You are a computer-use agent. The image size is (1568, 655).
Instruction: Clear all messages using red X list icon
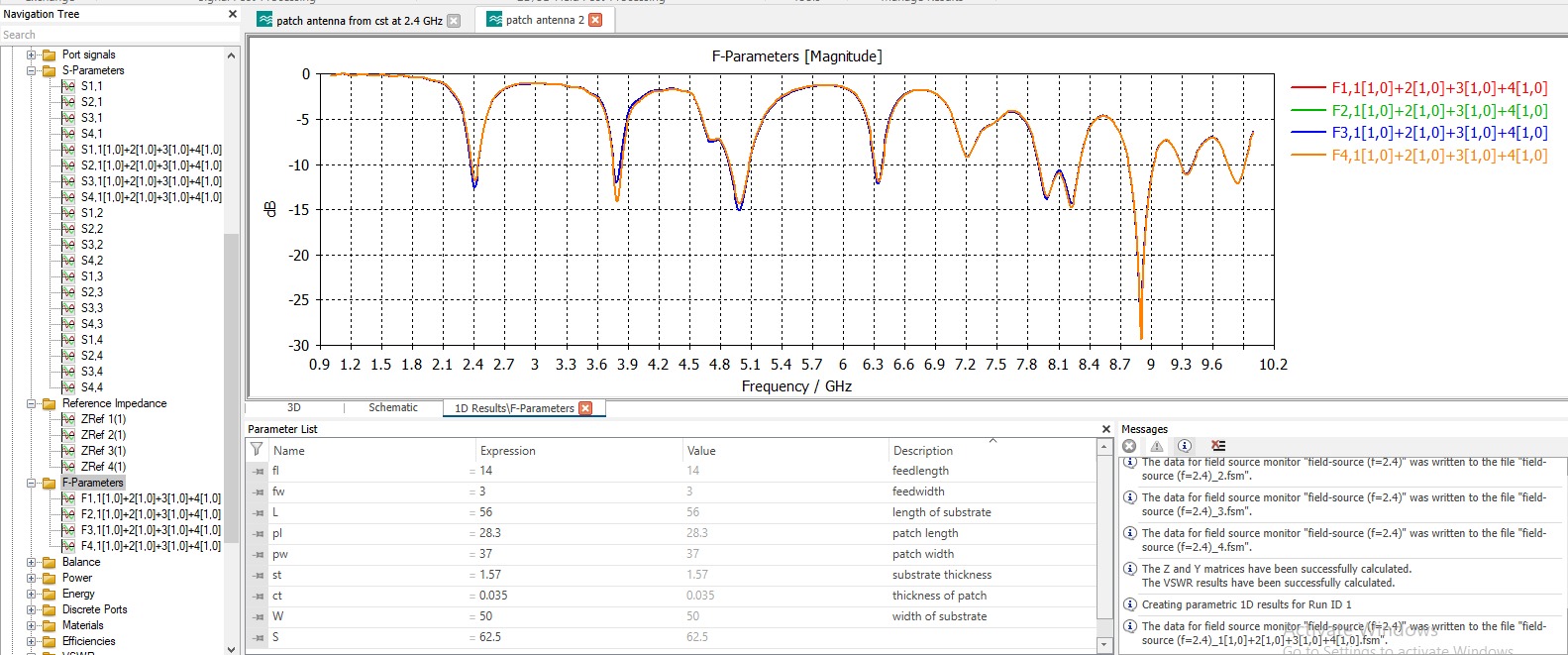pyautogui.click(x=1218, y=446)
